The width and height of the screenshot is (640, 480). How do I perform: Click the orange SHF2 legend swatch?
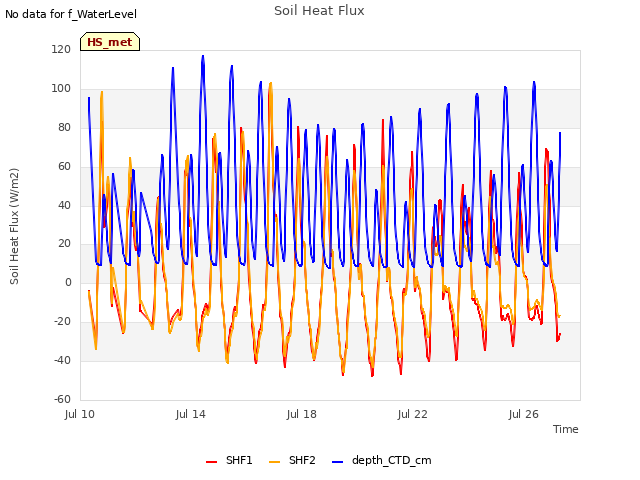(x=275, y=462)
